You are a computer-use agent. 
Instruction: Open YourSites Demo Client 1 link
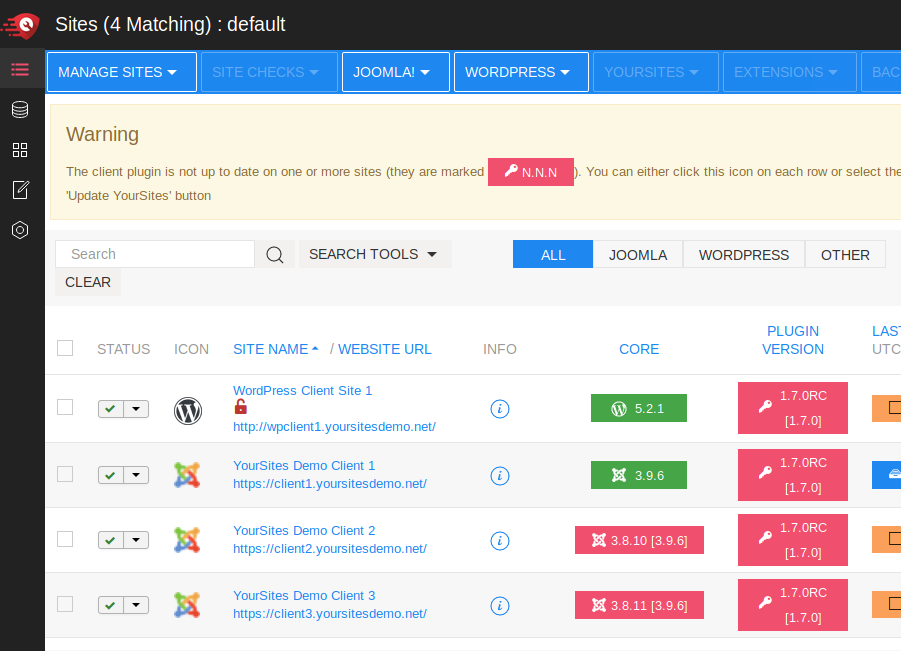tap(304, 465)
